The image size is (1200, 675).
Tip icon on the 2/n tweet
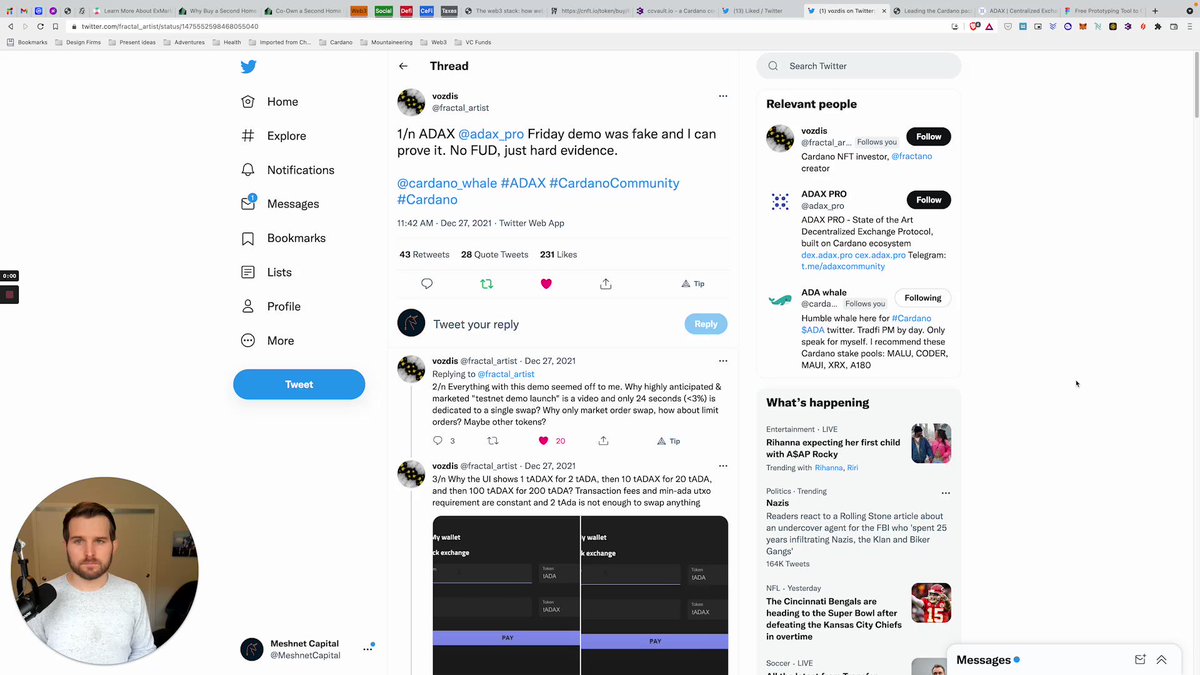(669, 441)
